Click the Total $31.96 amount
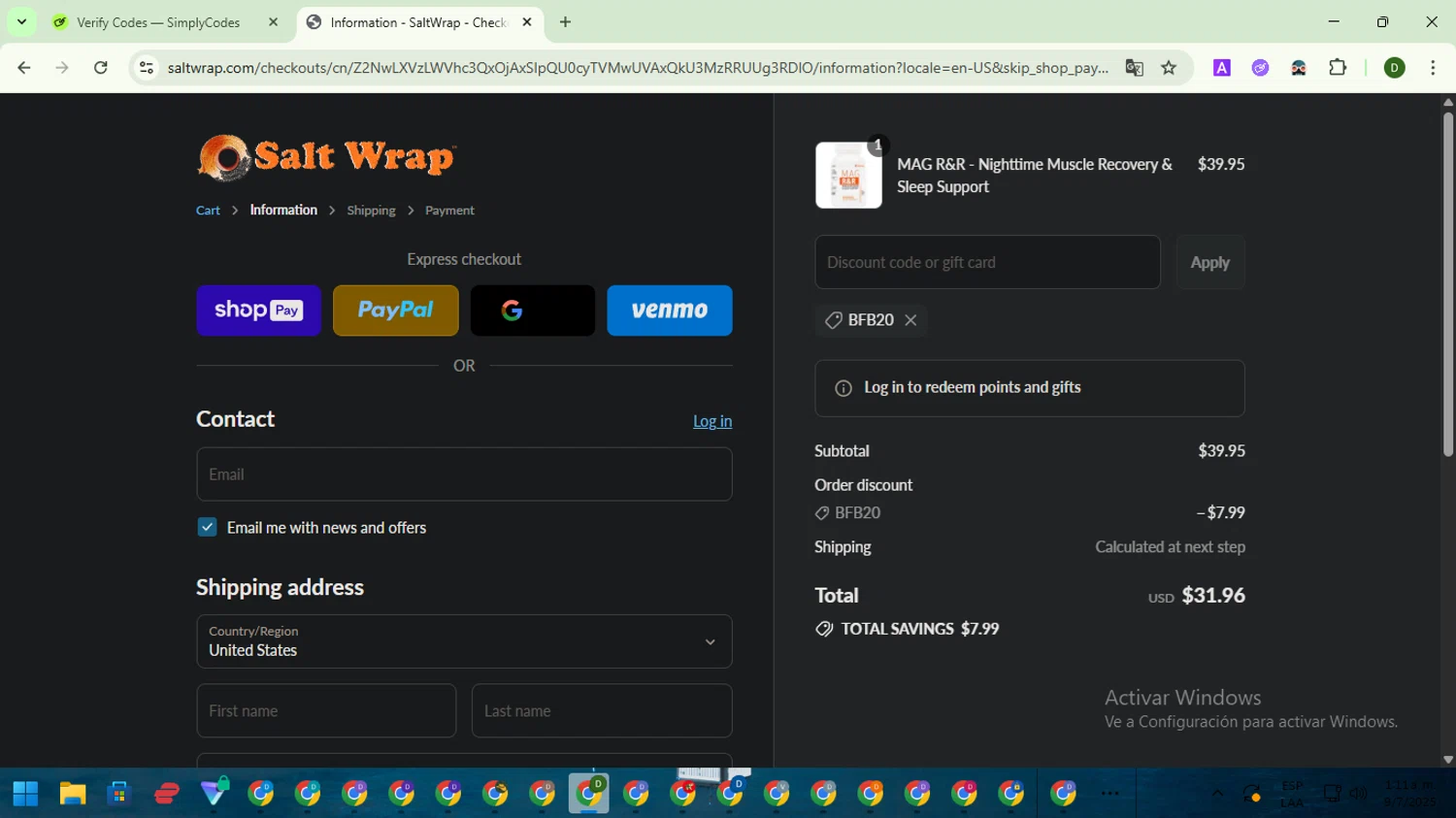The width and height of the screenshot is (1456, 818). click(x=1213, y=596)
